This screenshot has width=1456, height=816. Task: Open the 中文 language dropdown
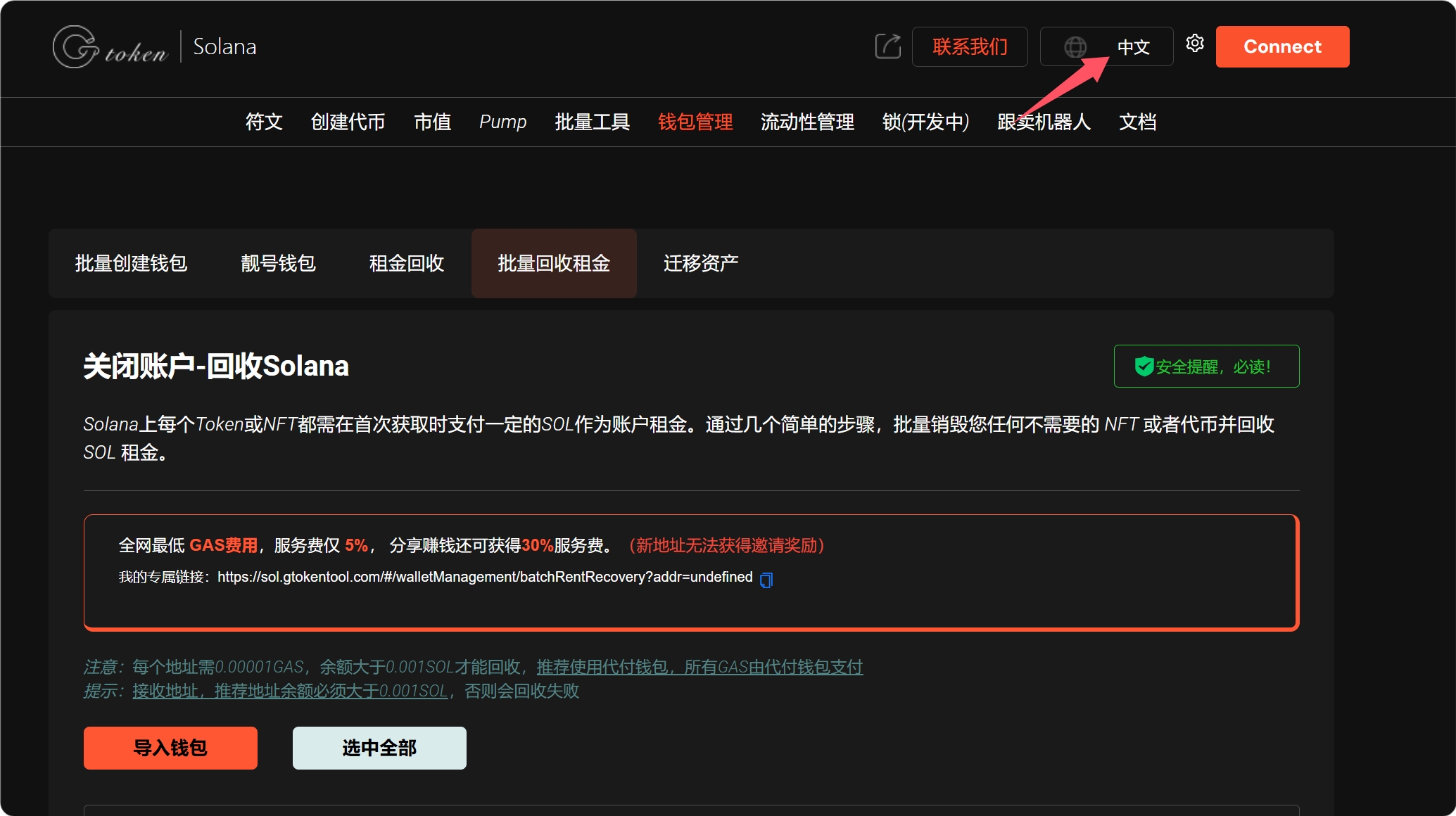click(x=1133, y=47)
